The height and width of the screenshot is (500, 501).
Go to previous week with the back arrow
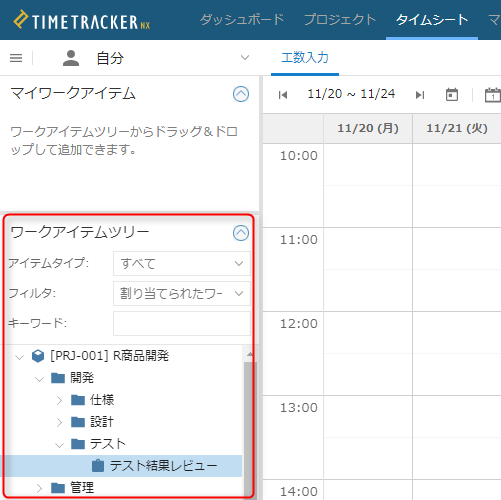(x=283, y=95)
